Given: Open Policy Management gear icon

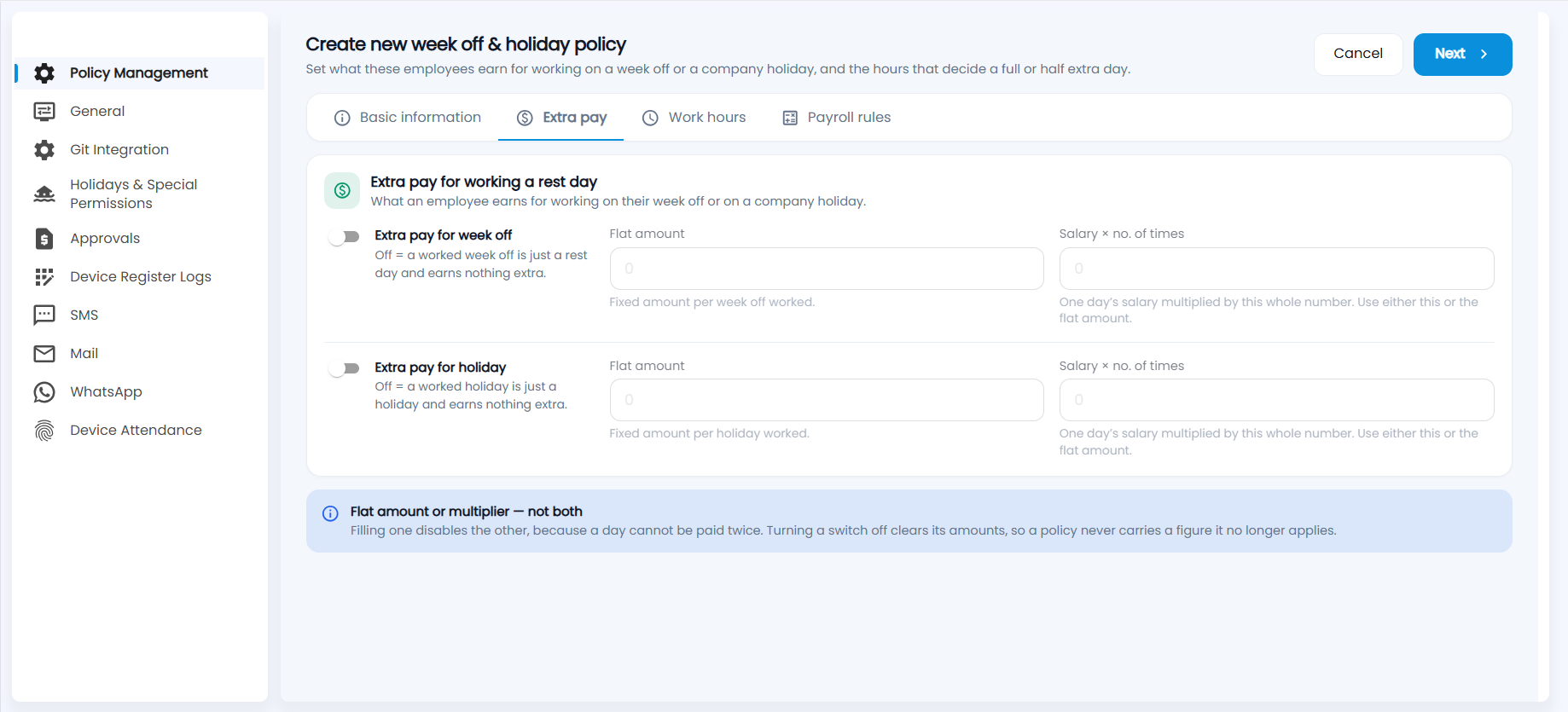Looking at the screenshot, I should coord(44,73).
